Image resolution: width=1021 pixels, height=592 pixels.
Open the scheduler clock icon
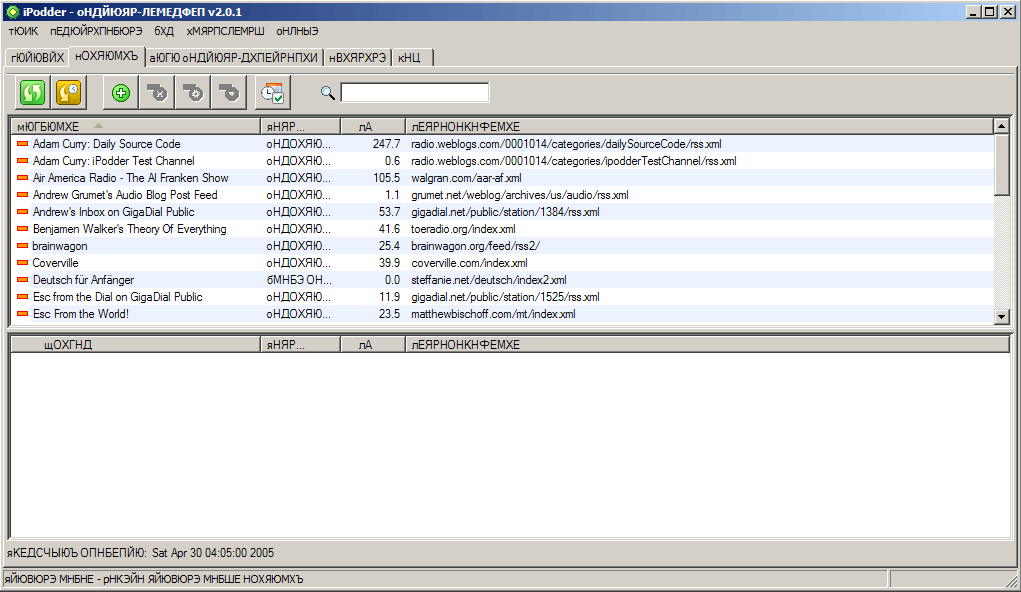[x=272, y=93]
